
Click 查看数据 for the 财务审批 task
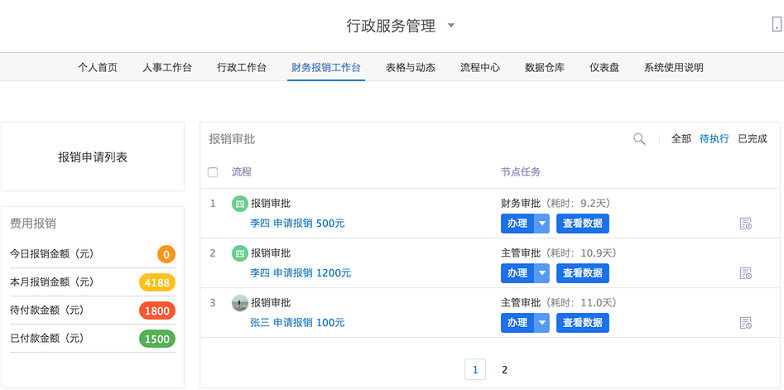point(582,224)
